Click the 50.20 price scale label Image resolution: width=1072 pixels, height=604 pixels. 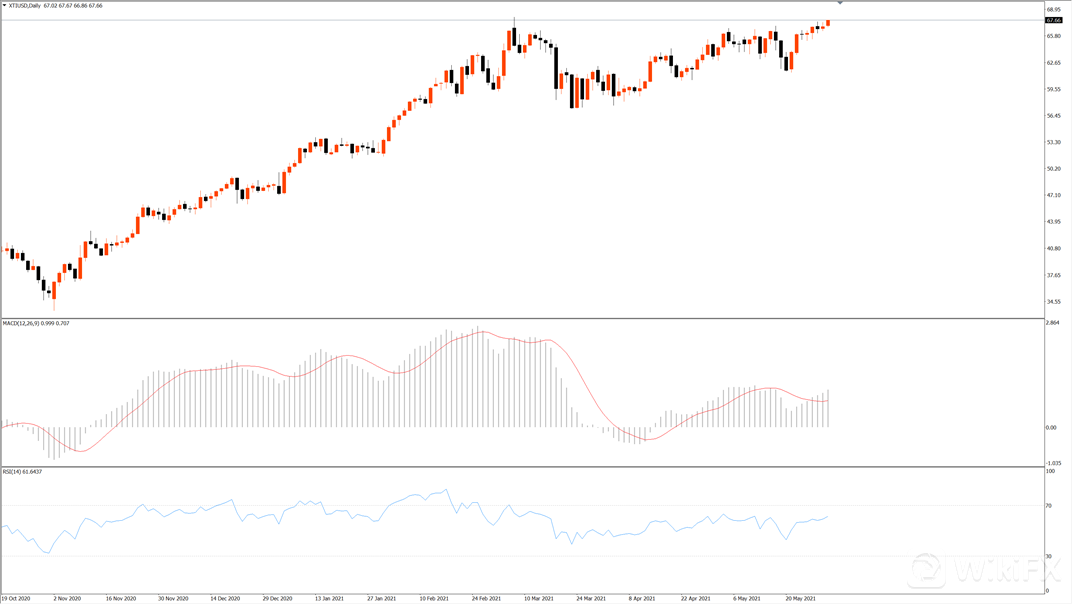(1053, 168)
